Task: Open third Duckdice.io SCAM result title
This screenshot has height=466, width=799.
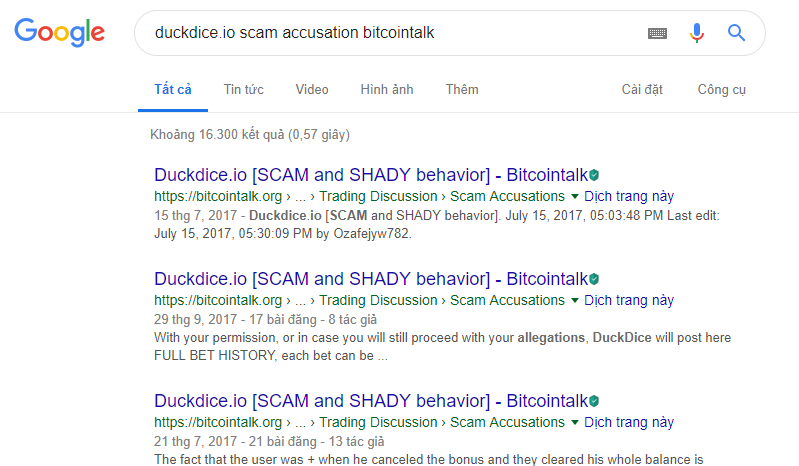Action: click(371, 401)
